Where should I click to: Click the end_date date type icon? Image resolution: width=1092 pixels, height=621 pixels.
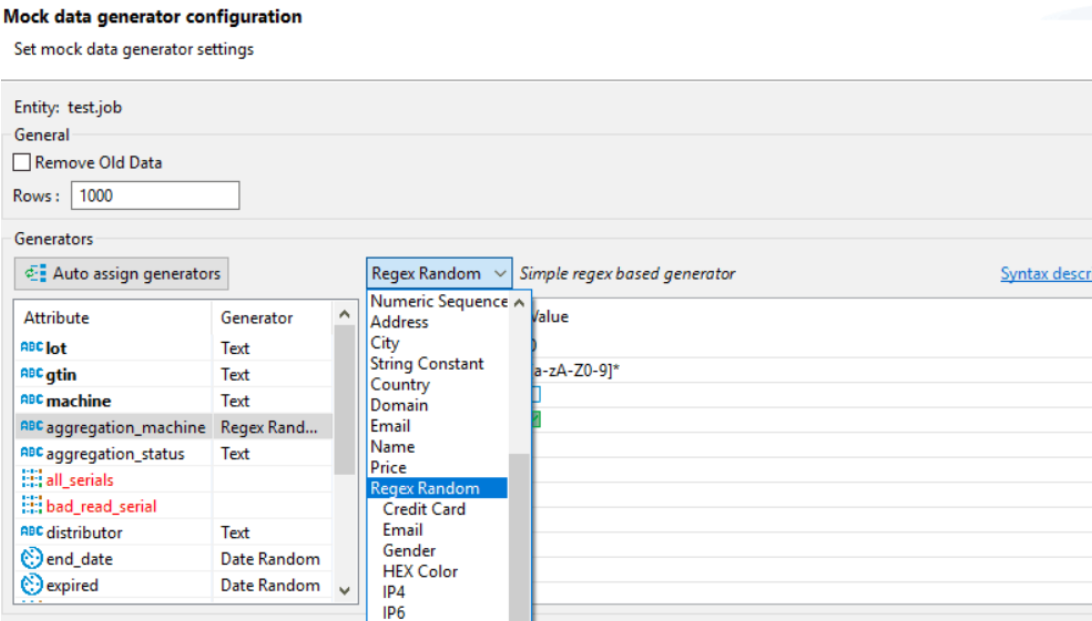click(31, 559)
